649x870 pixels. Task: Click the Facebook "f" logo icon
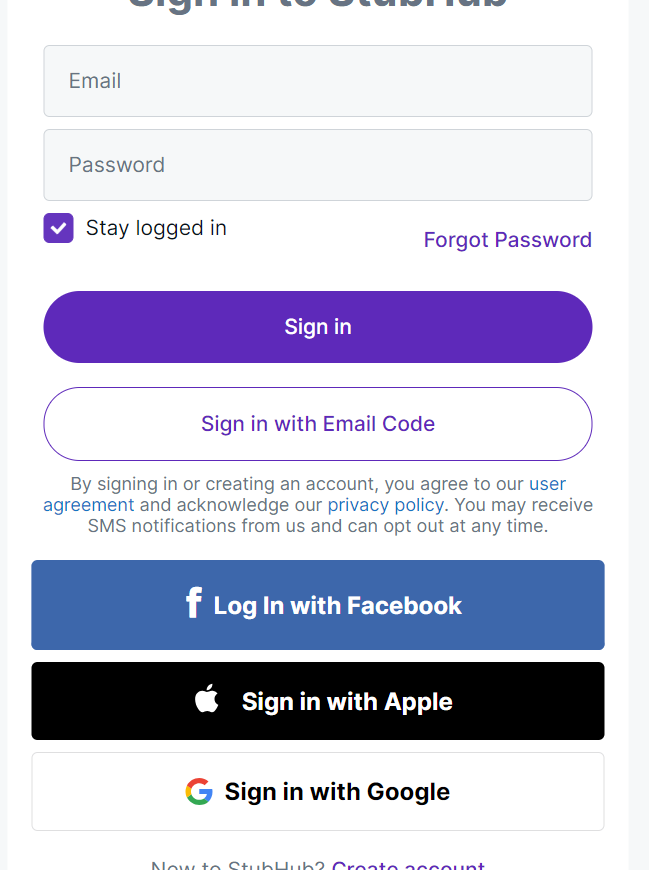click(x=194, y=603)
